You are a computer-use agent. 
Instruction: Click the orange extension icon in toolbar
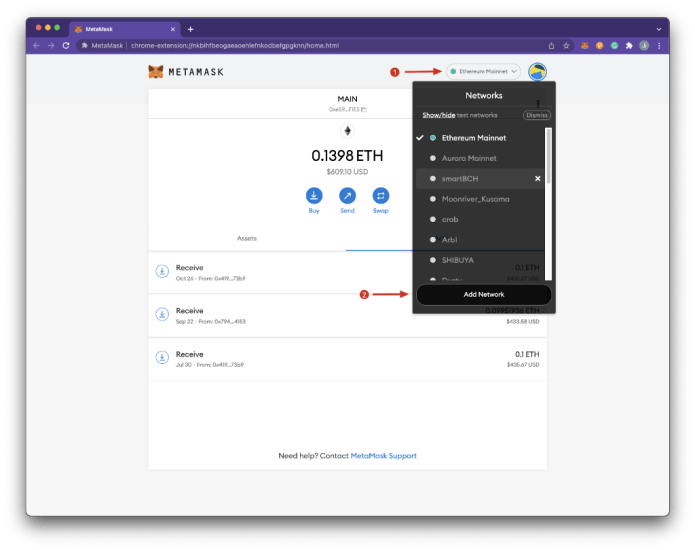point(600,46)
